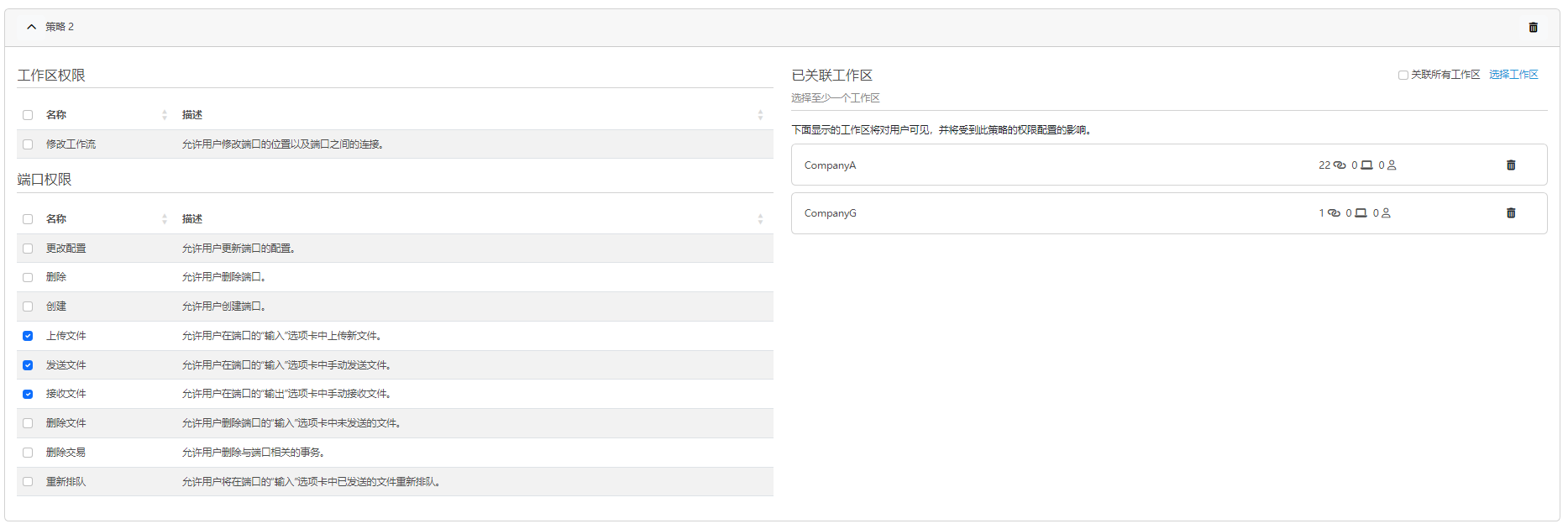1568x529 pixels.
Task: Collapse the 策略 2 panel
Action: 32,27
